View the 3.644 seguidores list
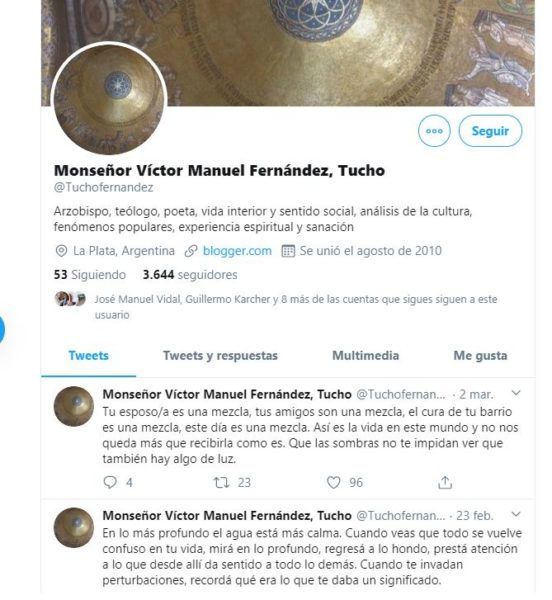This screenshot has height=600, width=552. coord(190,275)
